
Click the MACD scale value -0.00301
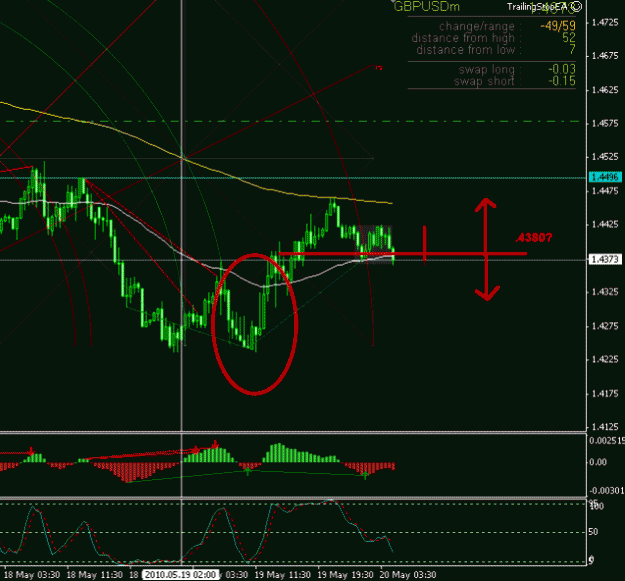(x=607, y=491)
